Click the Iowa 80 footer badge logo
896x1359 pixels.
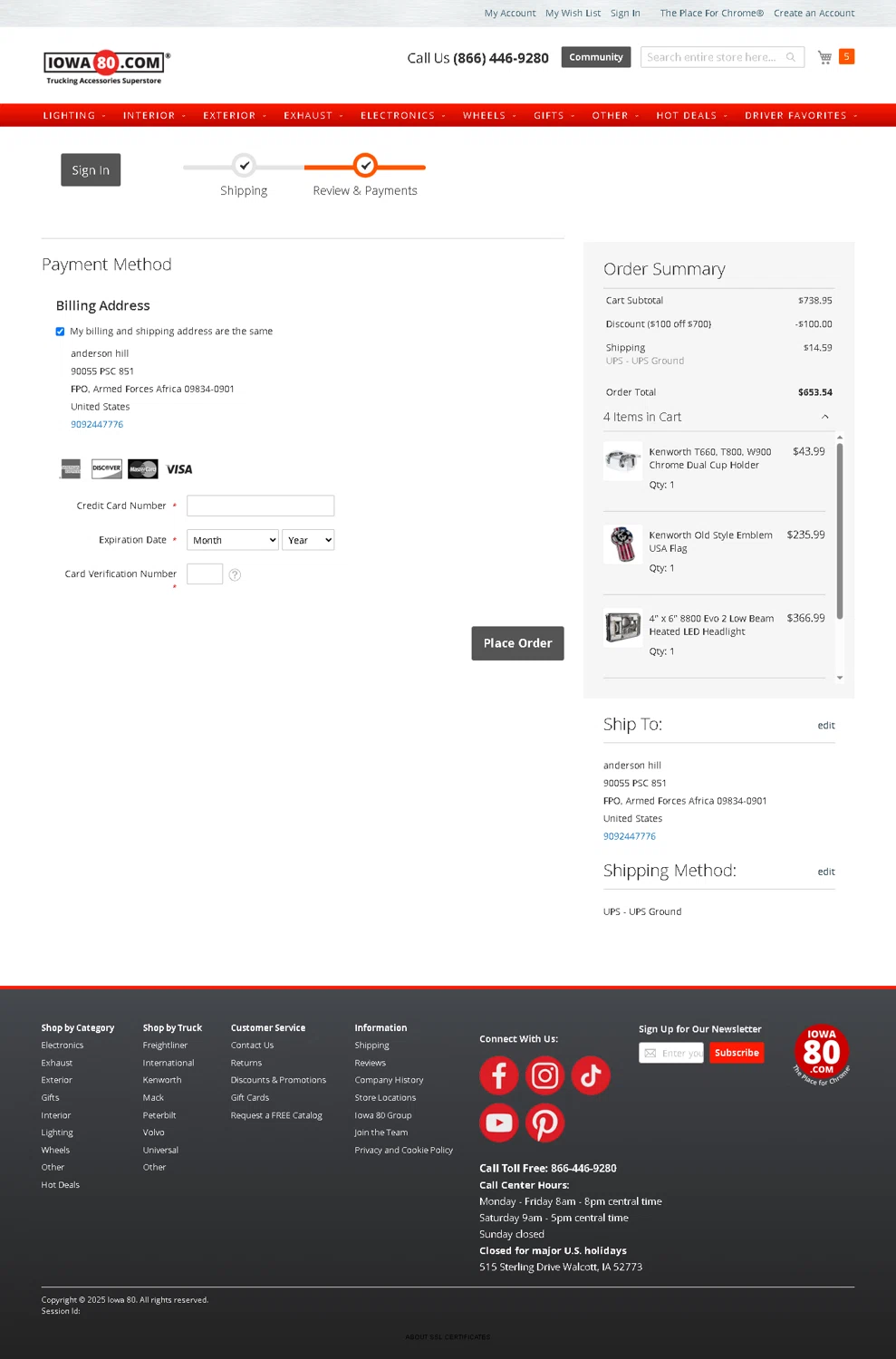point(822,1054)
